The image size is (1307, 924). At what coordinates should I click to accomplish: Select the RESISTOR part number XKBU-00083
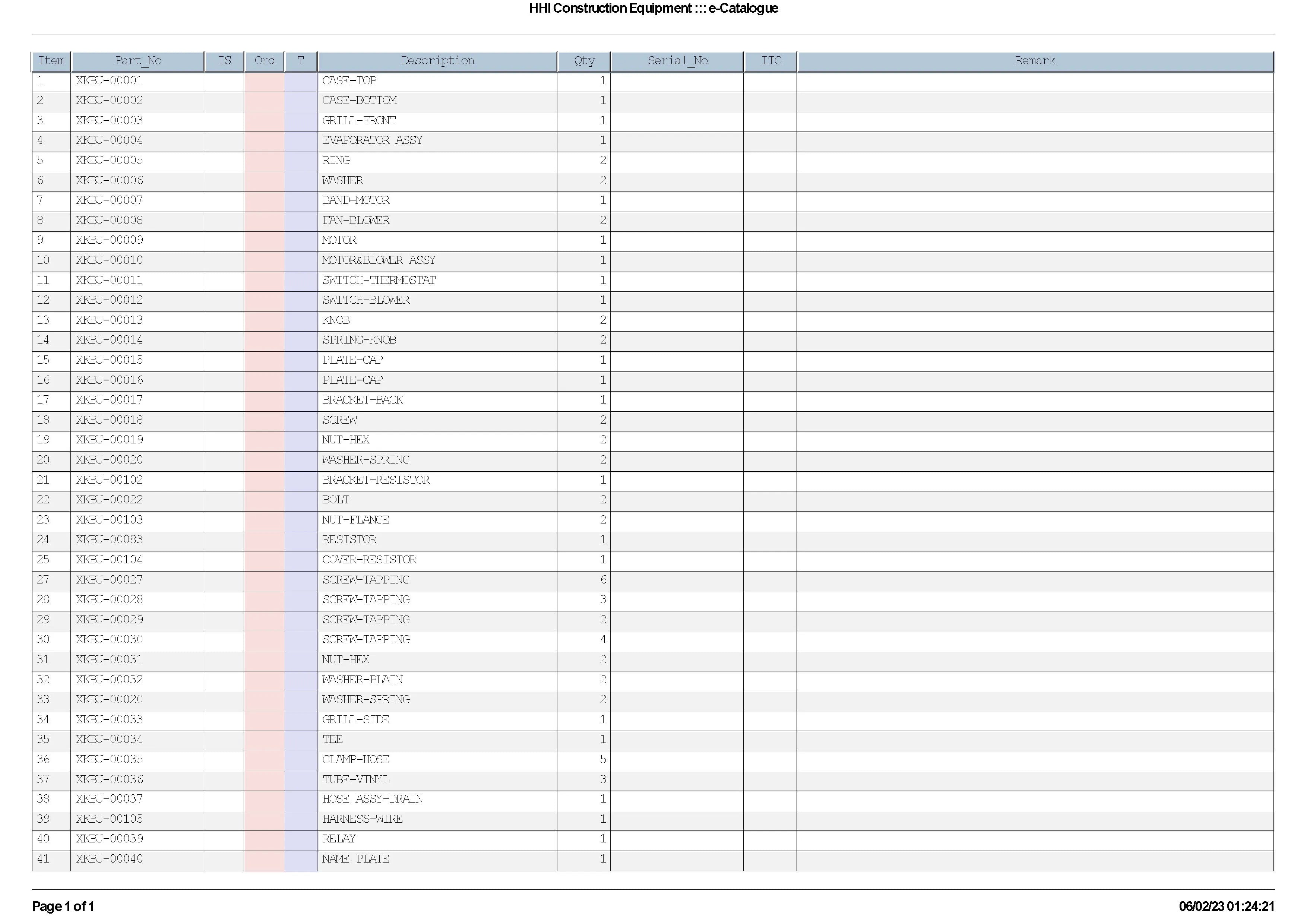(109, 540)
